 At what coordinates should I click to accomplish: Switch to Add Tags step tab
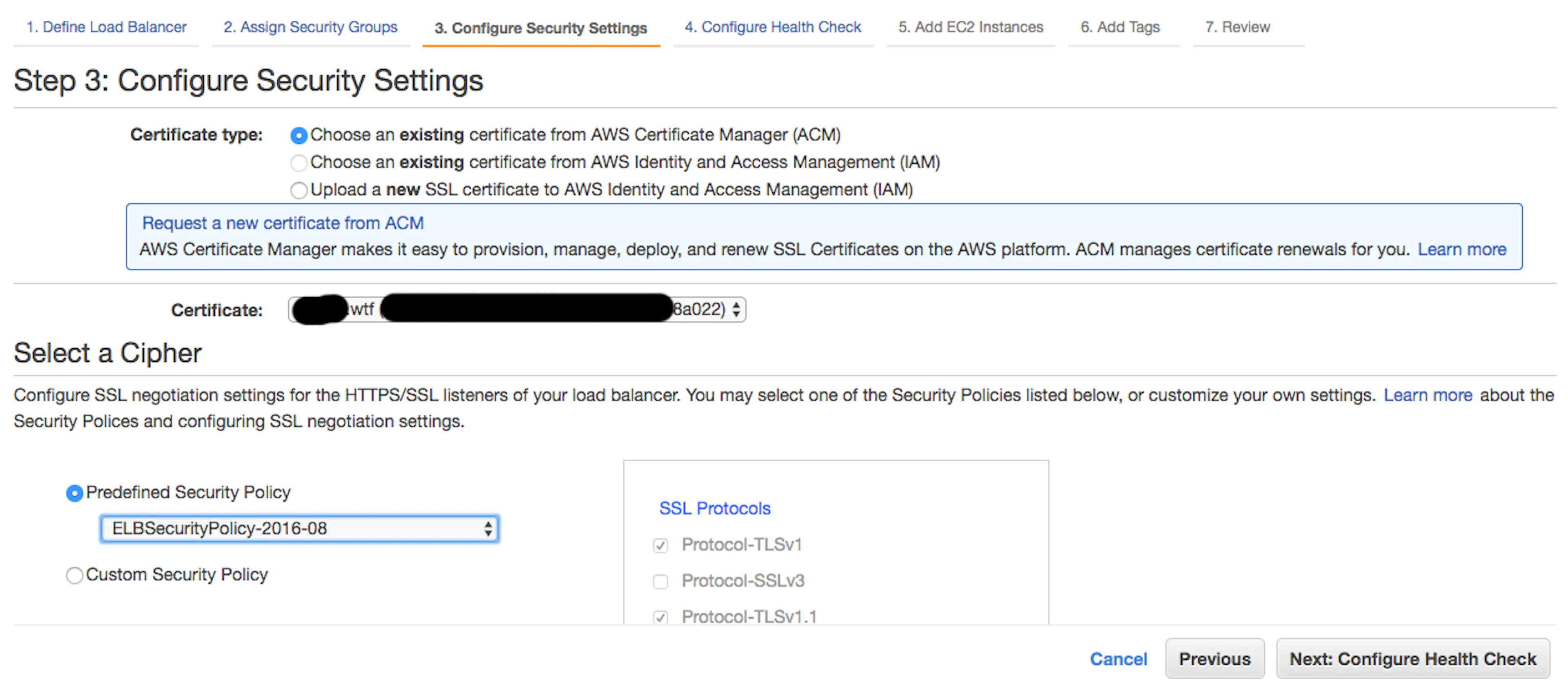[1120, 27]
